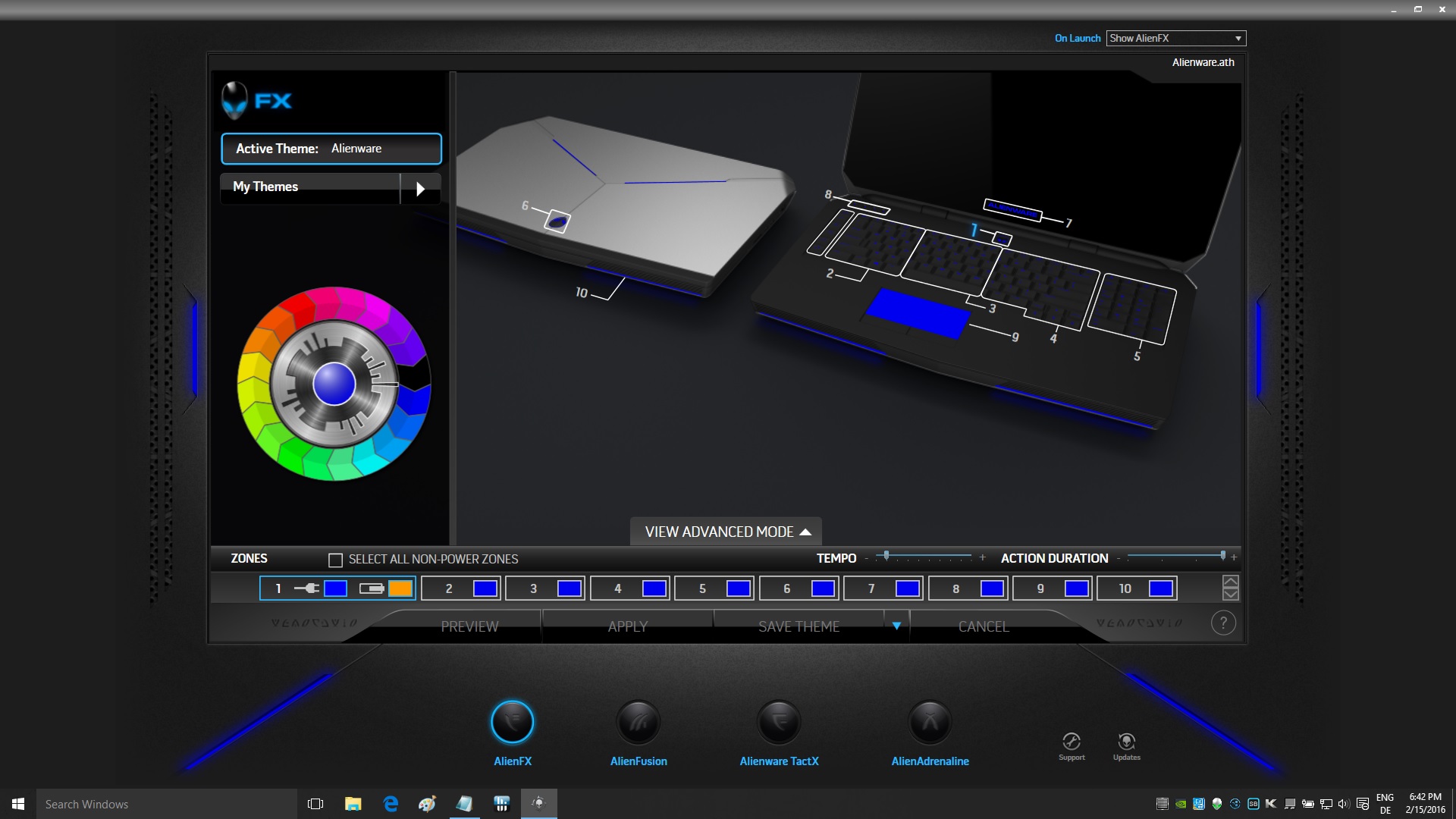This screenshot has height=819, width=1456.
Task: Open the network tray icon
Action: pos(1326,804)
